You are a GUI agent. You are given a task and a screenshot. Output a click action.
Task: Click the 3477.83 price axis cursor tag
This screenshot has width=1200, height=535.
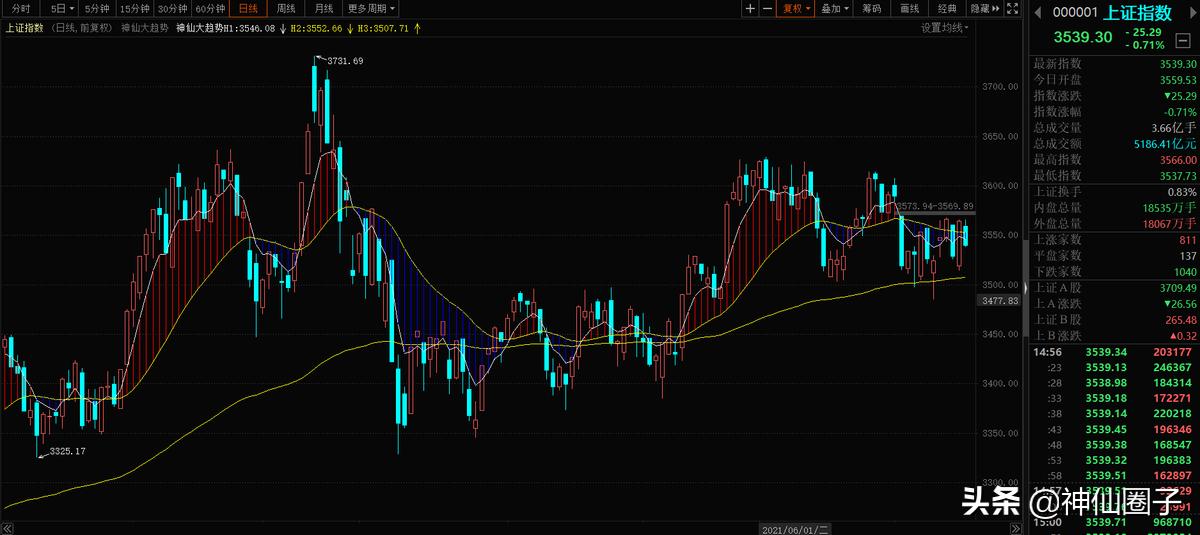coord(999,300)
